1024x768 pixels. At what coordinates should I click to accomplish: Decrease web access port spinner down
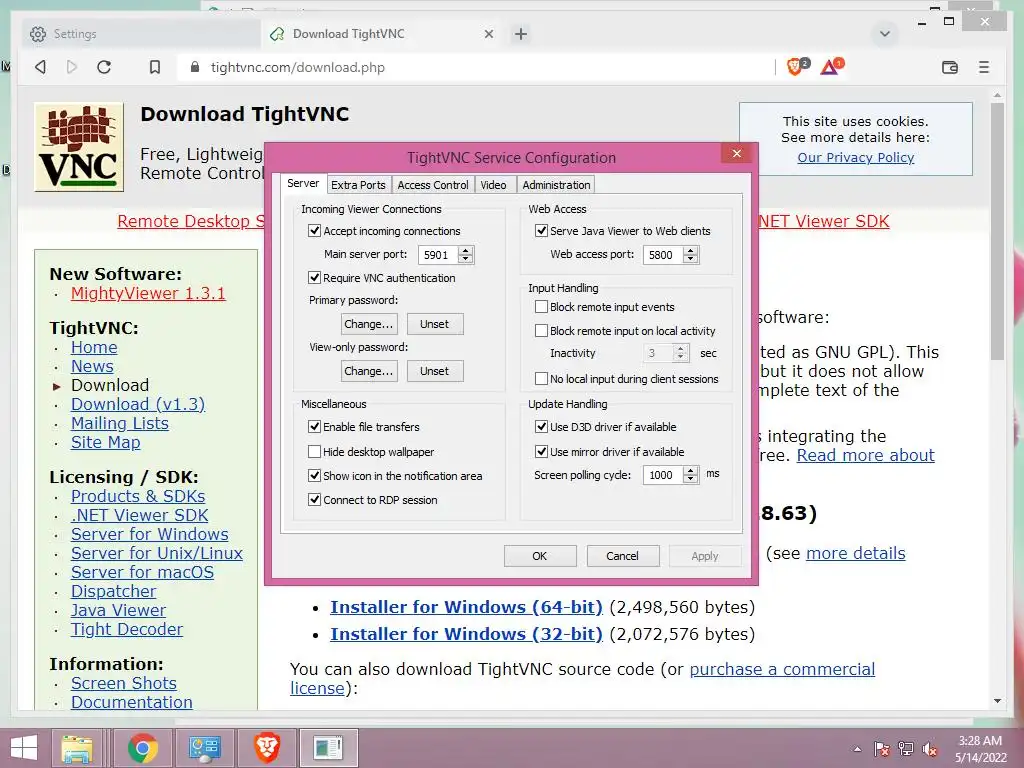pos(691,259)
